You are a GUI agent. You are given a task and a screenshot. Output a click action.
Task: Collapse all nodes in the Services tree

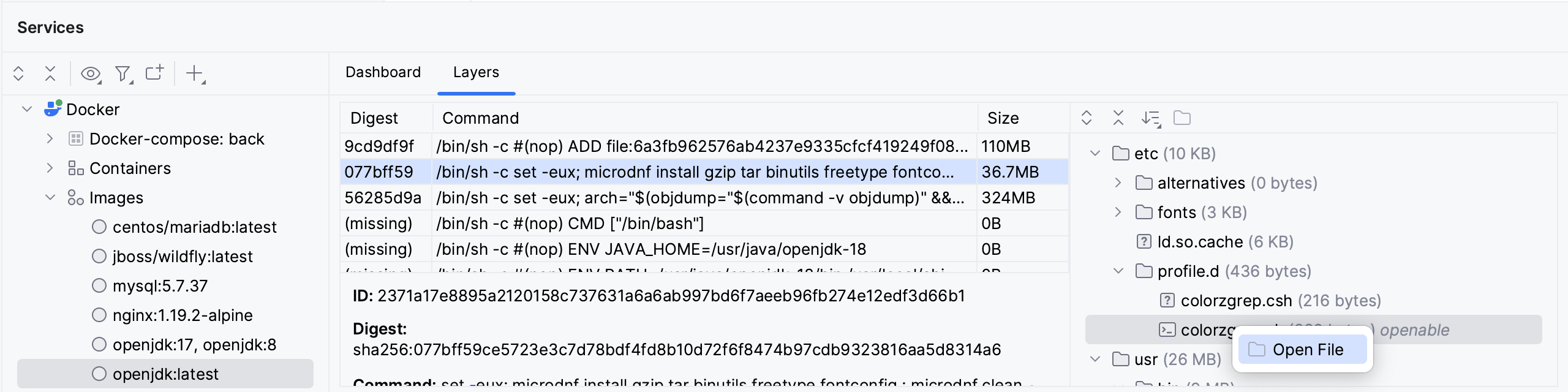tap(49, 73)
